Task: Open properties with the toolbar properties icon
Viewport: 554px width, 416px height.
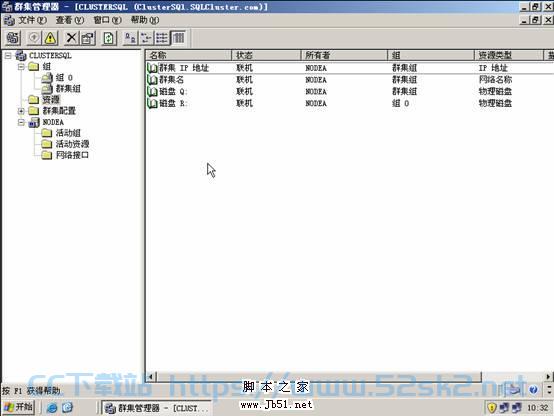Action: (x=88, y=38)
